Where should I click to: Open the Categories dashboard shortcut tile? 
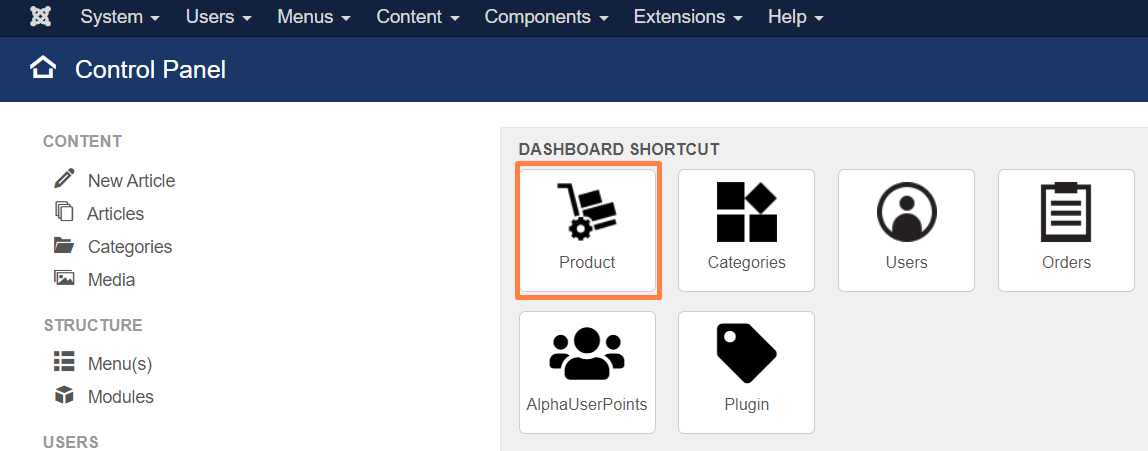(x=746, y=230)
